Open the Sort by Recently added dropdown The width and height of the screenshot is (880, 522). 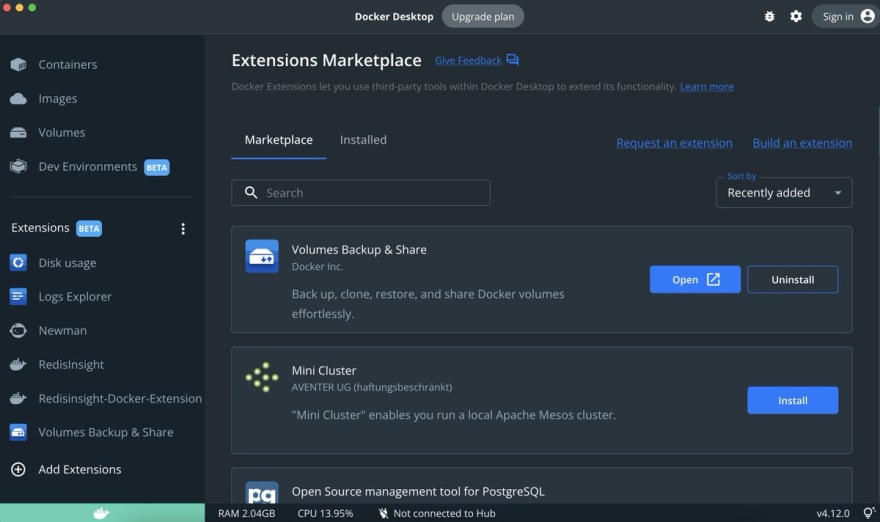784,193
